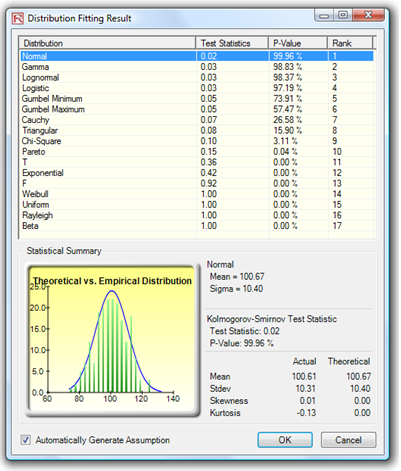Viewport: 401px width, 471px height.
Task: Click the Distribution Fitting Result app icon
Action: pos(17,18)
